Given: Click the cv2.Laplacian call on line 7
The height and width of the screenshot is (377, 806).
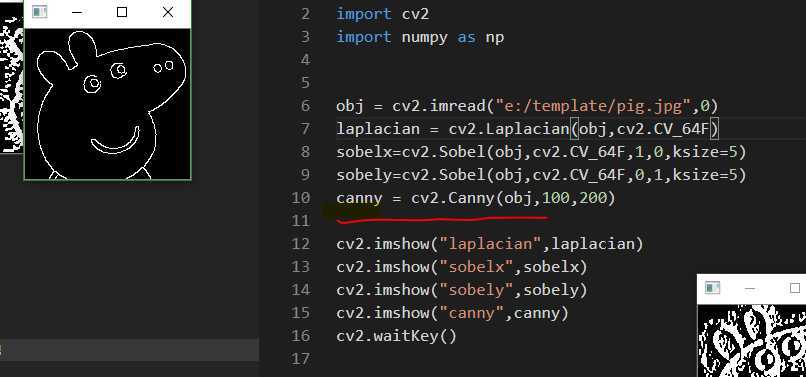Looking at the screenshot, I should (583, 129).
